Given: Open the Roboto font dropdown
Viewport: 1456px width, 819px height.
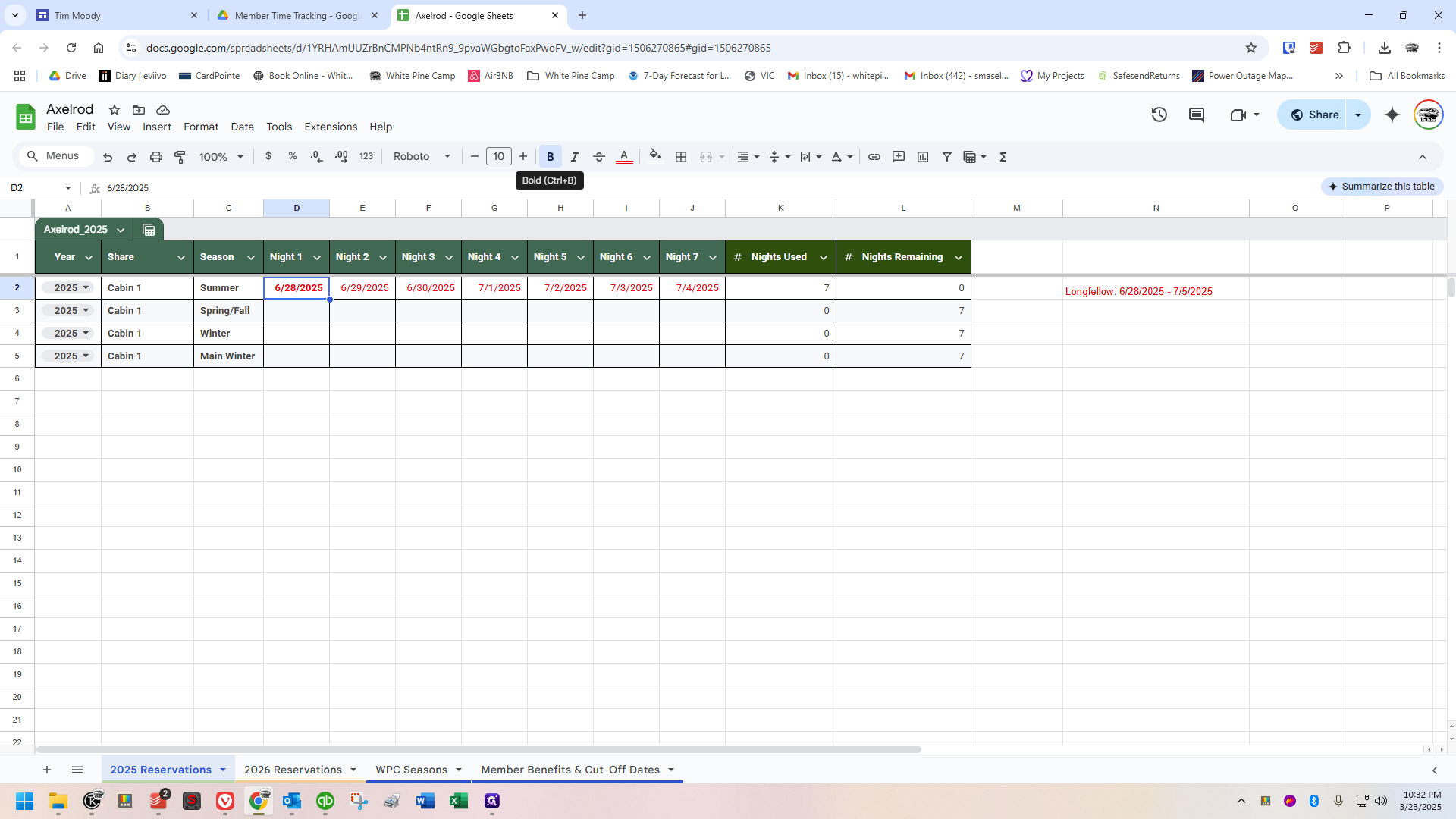Looking at the screenshot, I should (x=422, y=157).
